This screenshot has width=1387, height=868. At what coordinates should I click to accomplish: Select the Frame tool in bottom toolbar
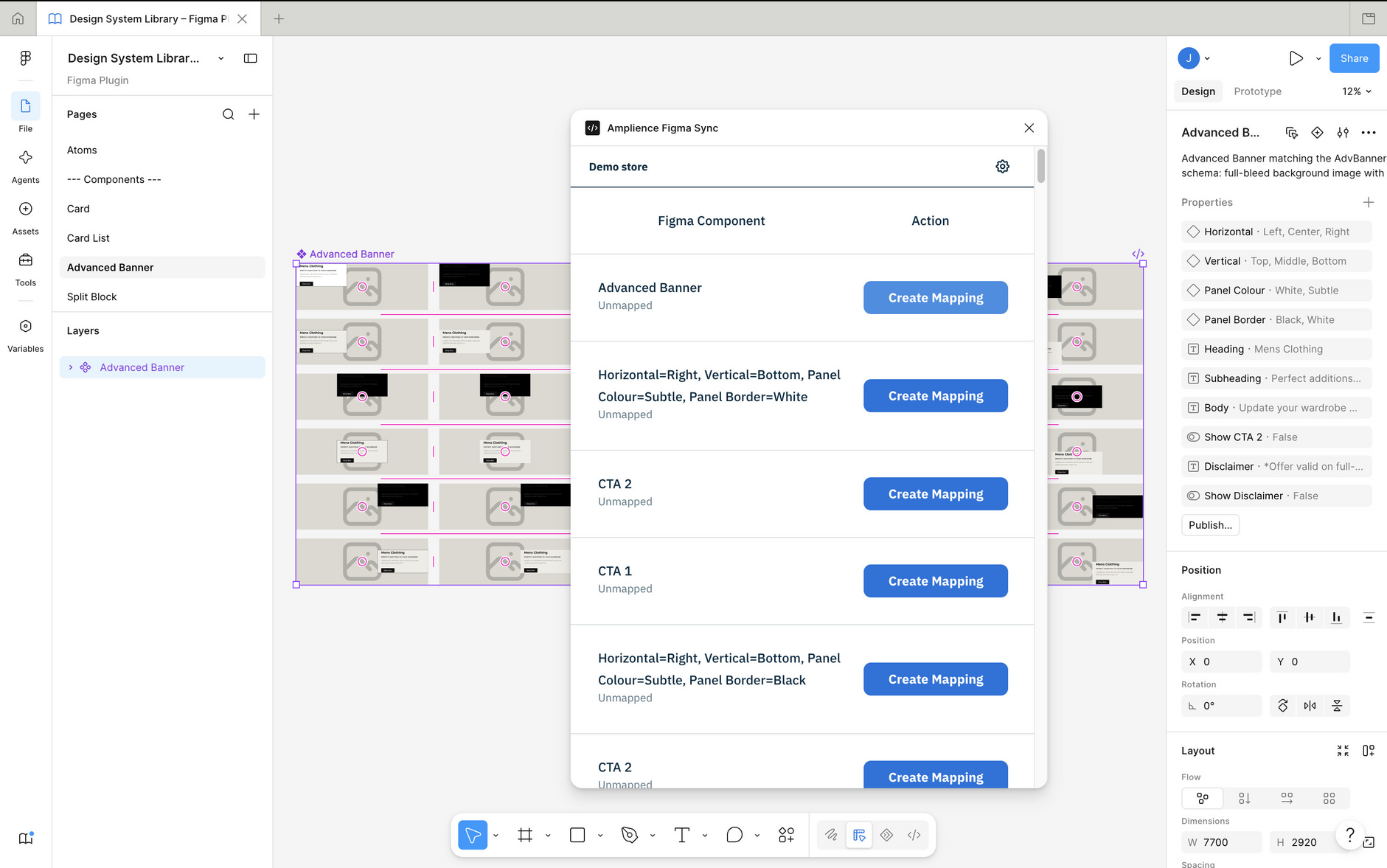[x=525, y=835]
